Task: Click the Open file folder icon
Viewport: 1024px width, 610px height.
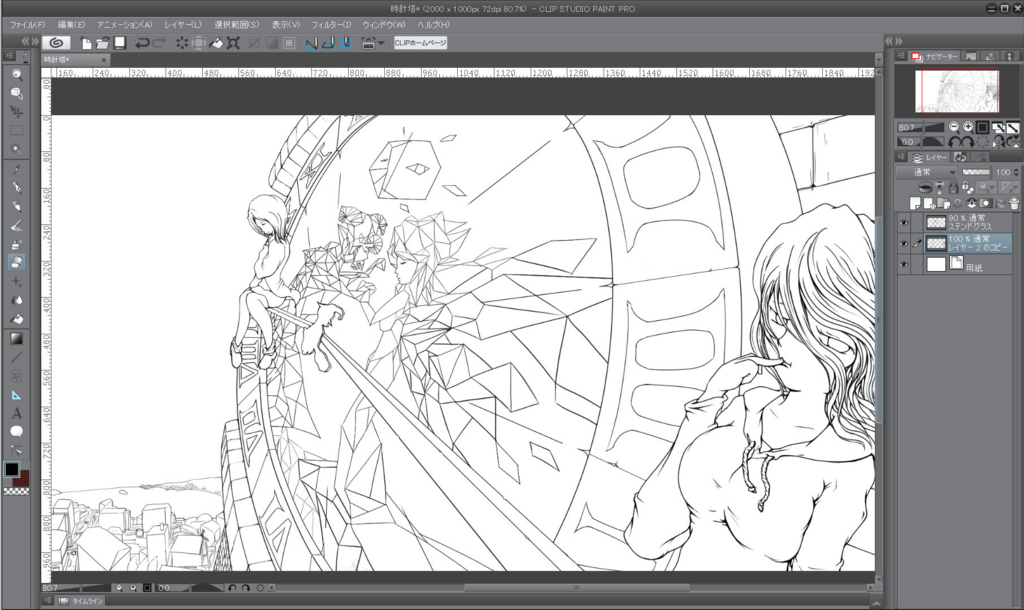Action: point(103,43)
